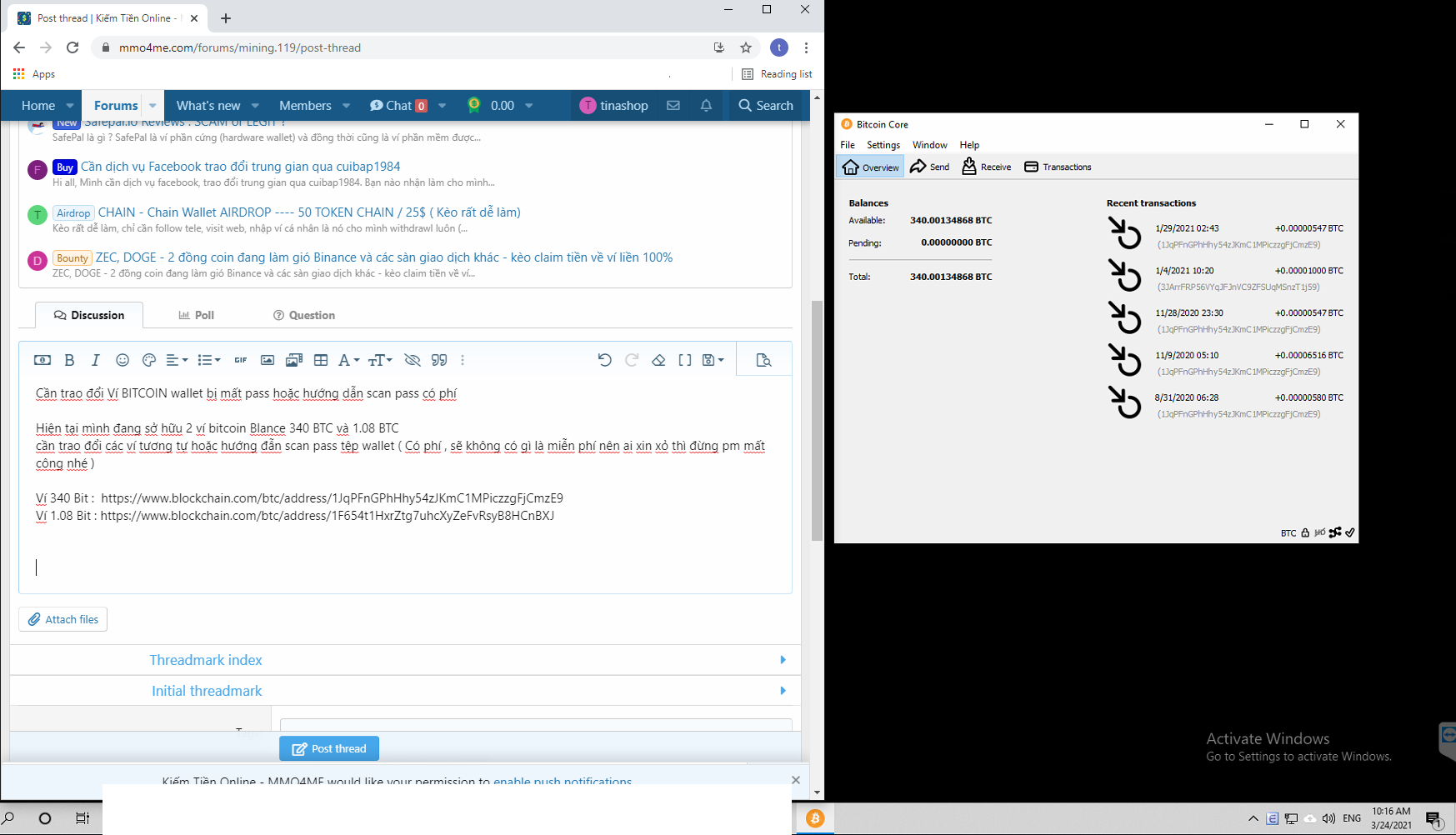The width and height of the screenshot is (1456, 835).
Task: Open the Smilies picker in the editor
Action: pyautogui.click(x=123, y=360)
